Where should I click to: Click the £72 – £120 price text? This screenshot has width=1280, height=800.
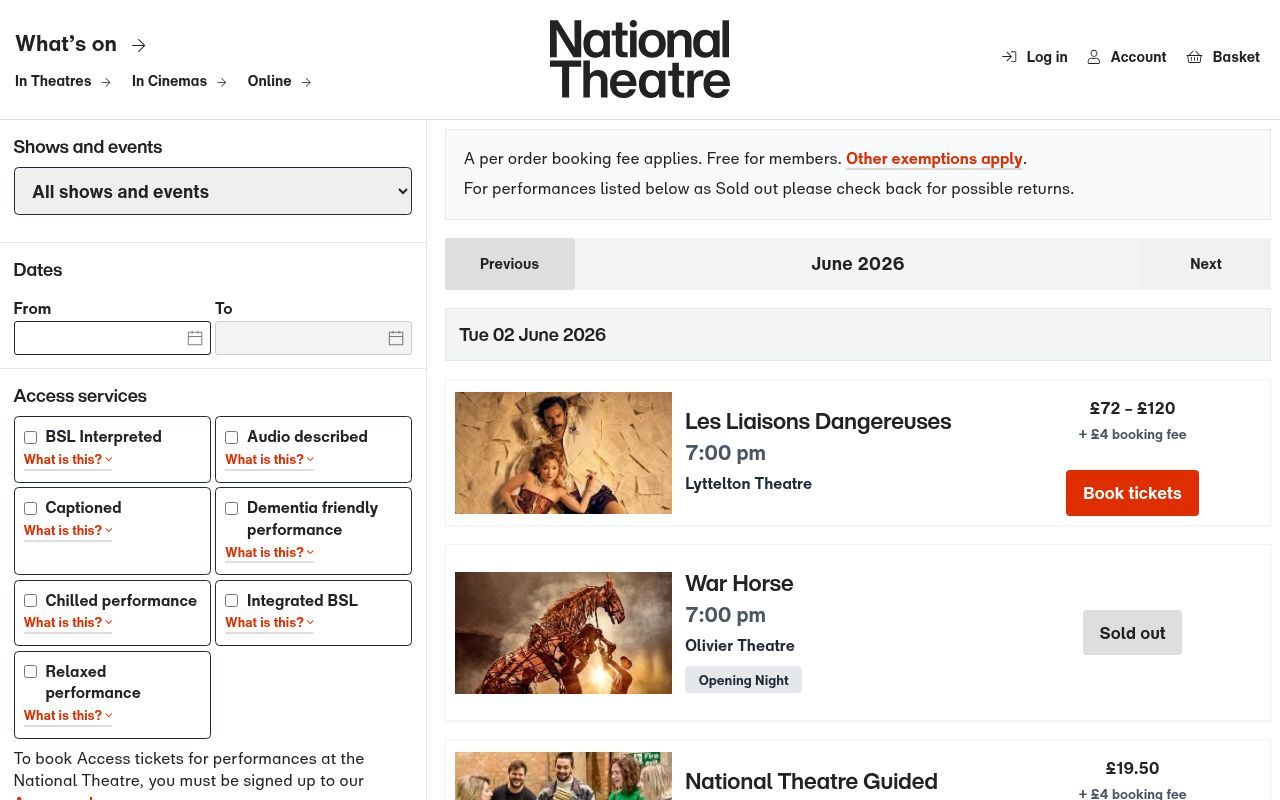[1132, 408]
